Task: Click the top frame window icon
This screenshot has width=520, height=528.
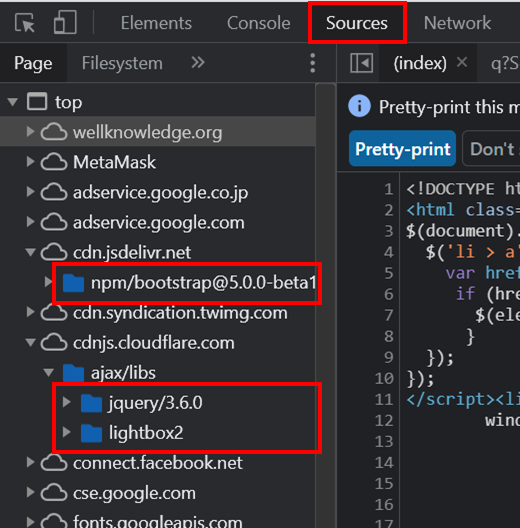Action: (x=37, y=101)
